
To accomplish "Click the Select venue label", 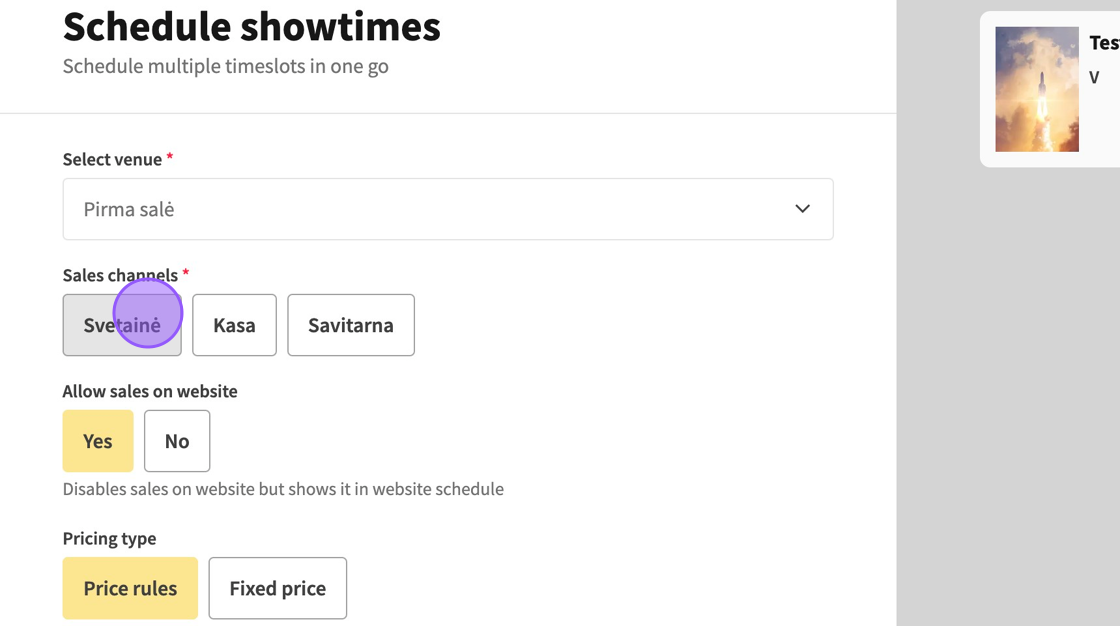I will pos(112,159).
